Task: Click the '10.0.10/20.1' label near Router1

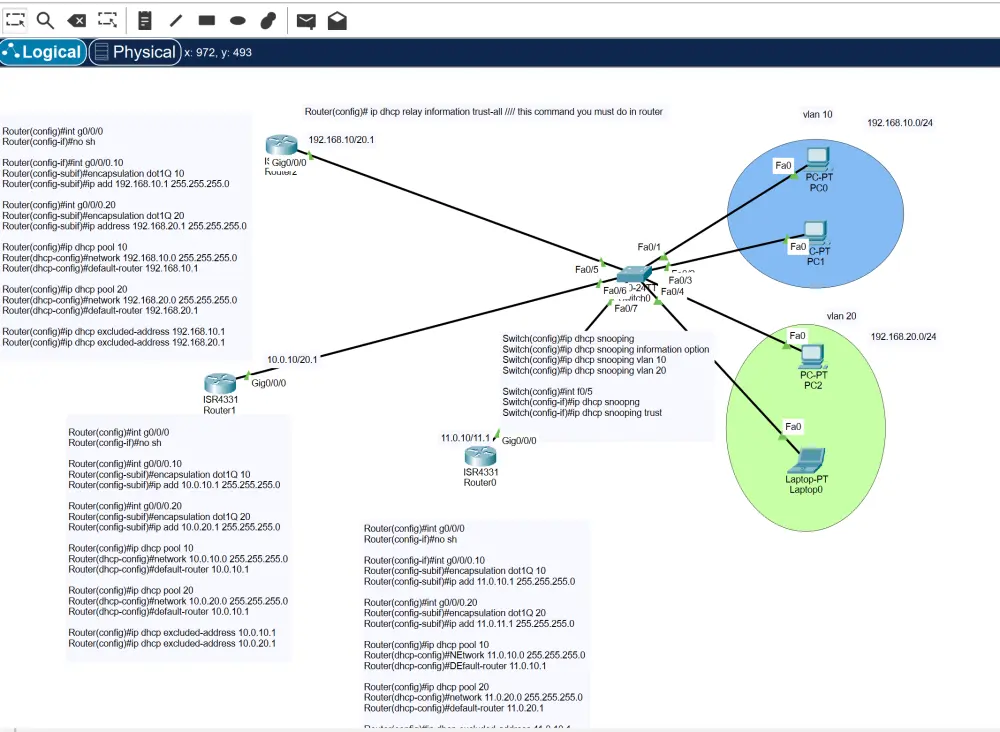Action: click(292, 360)
